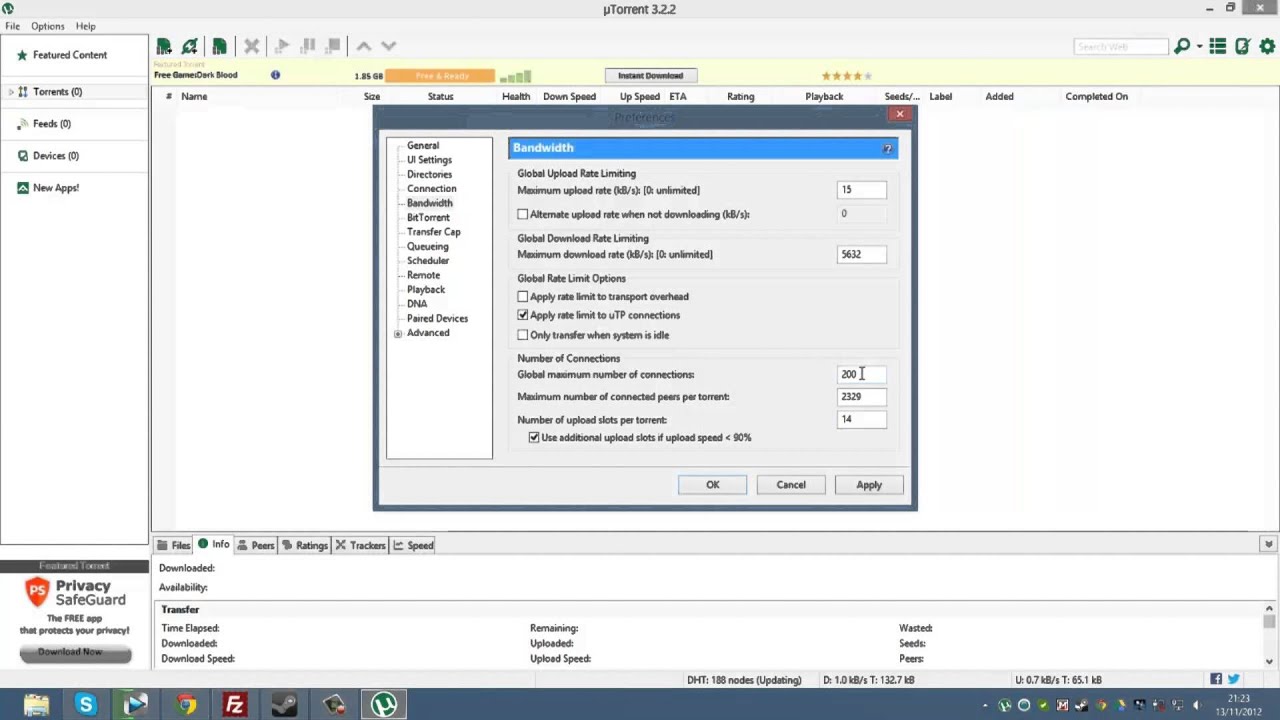
Task: Toggle Use additional upload slots checkbox
Action: tap(534, 437)
